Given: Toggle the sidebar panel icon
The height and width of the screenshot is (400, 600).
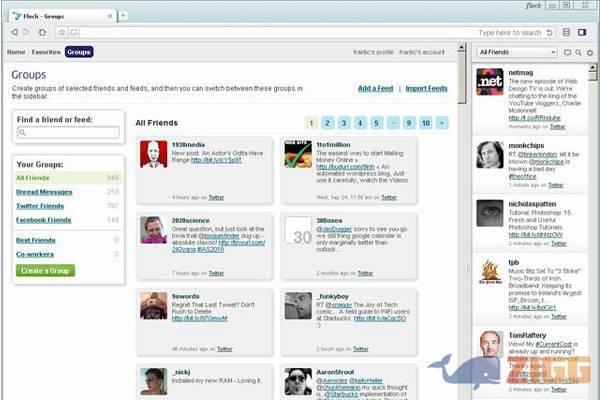Looking at the screenshot, I should click(582, 32).
